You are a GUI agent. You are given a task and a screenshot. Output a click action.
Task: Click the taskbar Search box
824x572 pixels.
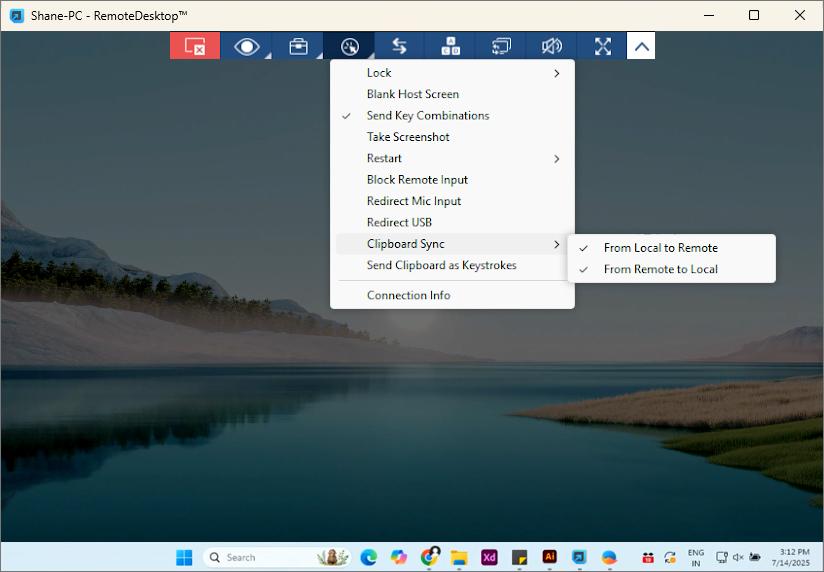(x=260, y=557)
